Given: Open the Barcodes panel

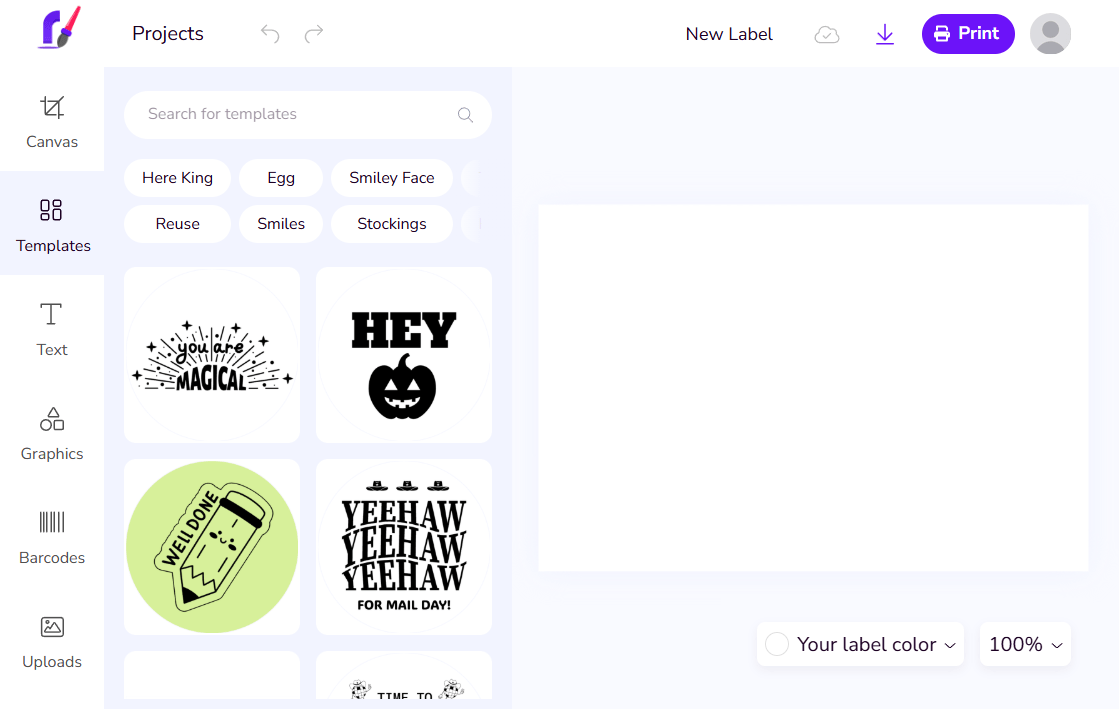Looking at the screenshot, I should tap(52, 536).
